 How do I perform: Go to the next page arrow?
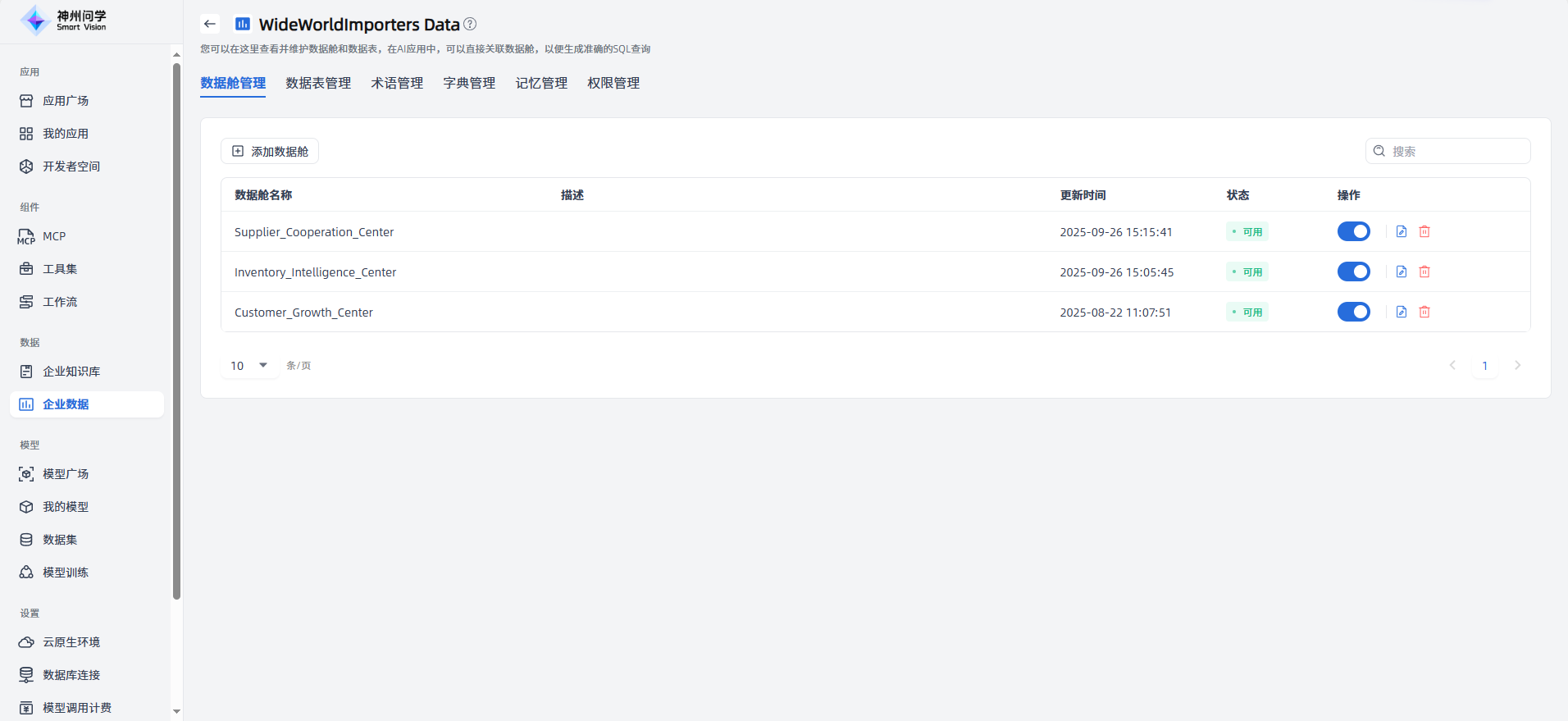point(1517,365)
